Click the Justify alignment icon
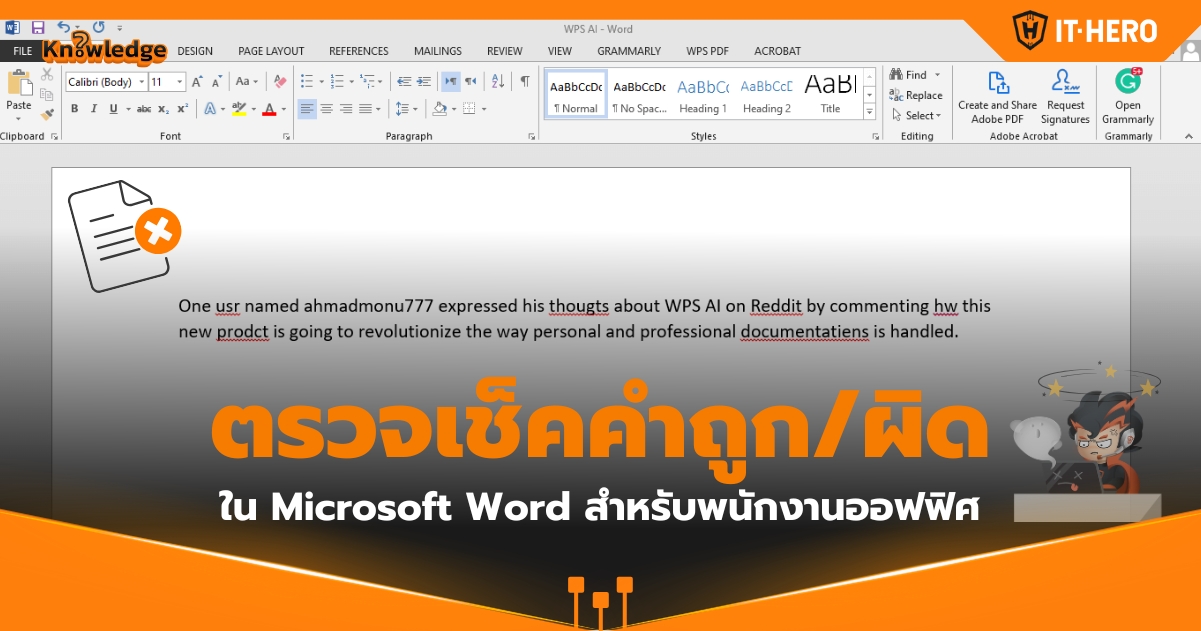Viewport: 1201px width, 631px height. click(365, 109)
